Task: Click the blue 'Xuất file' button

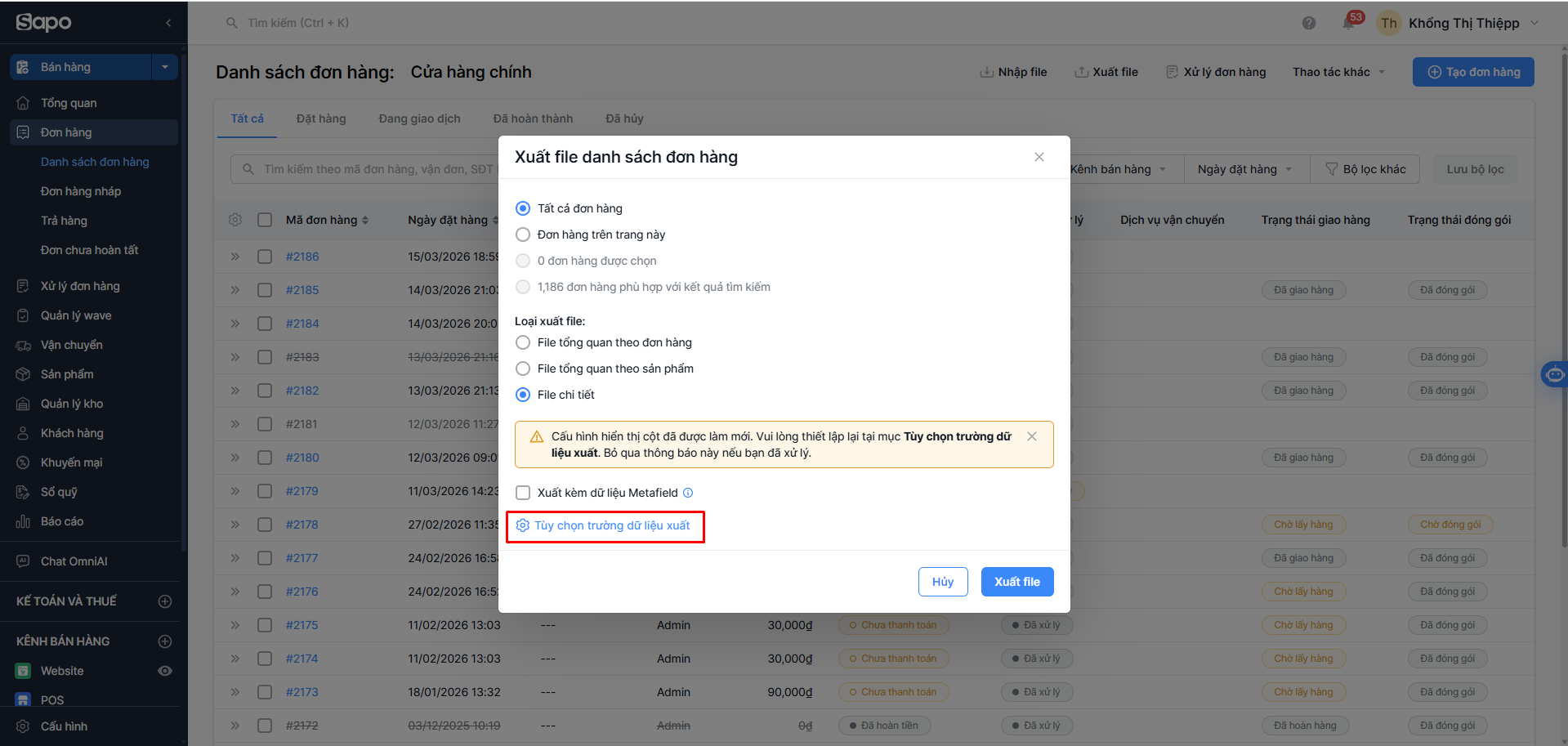Action: pos(1016,582)
